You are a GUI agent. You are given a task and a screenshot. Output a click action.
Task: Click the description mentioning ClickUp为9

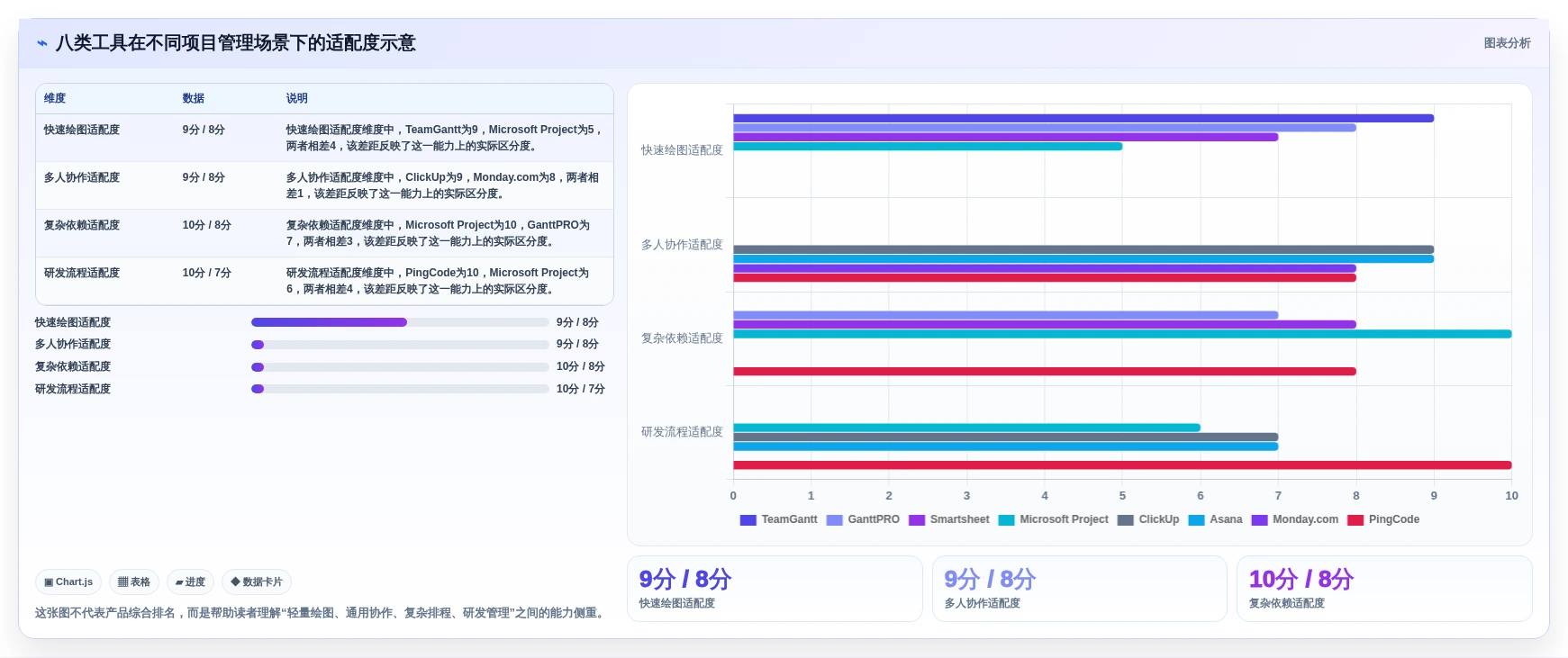click(x=443, y=186)
